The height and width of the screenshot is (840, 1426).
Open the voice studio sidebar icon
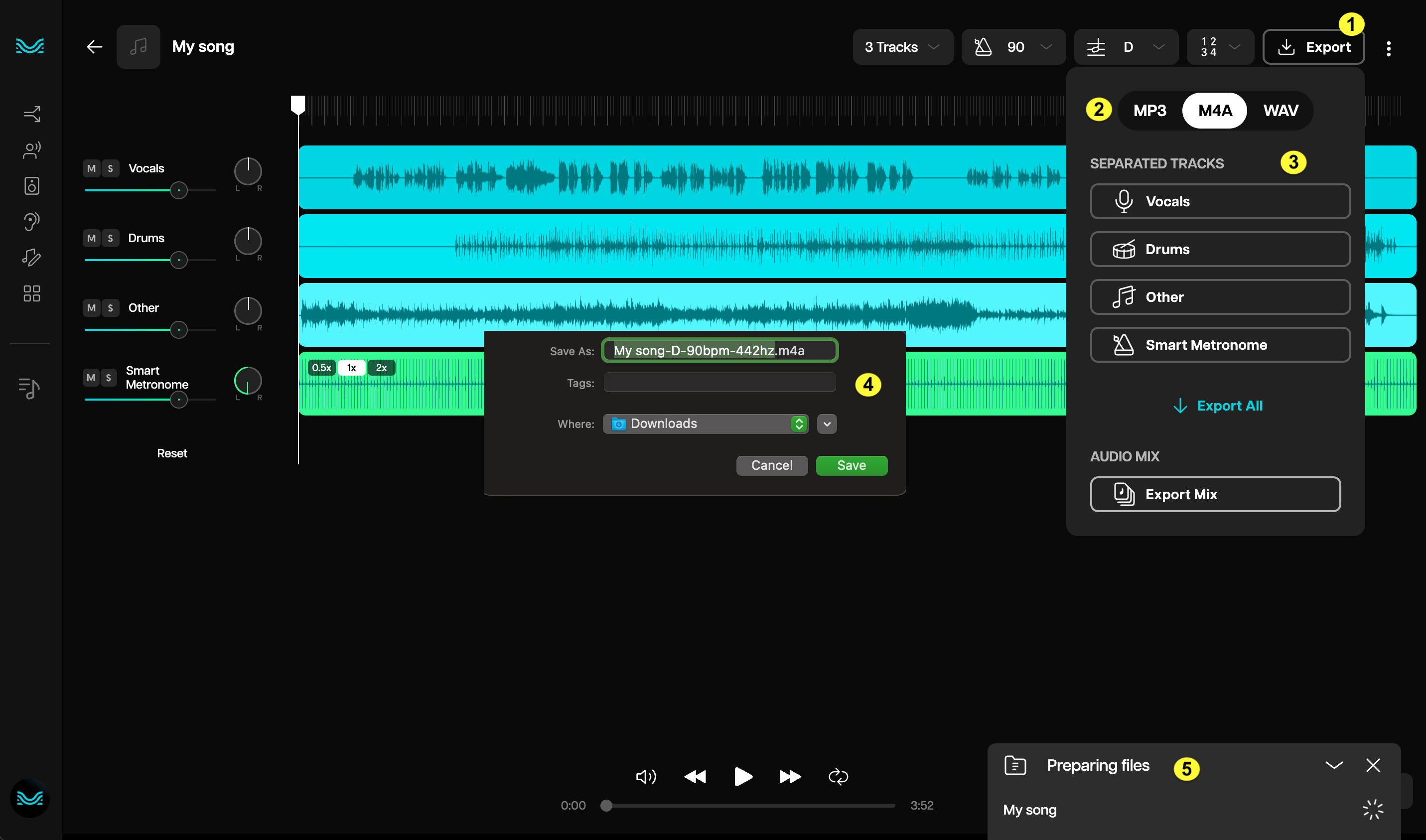[32, 150]
